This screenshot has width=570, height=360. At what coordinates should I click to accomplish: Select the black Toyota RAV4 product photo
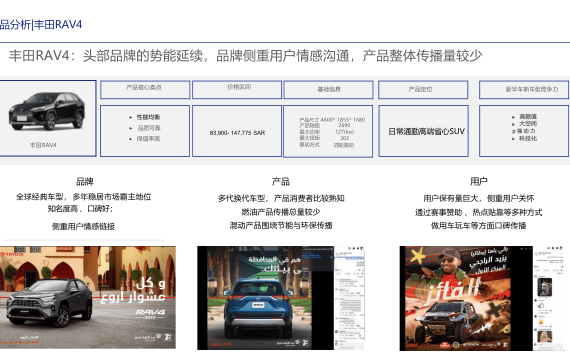47,111
